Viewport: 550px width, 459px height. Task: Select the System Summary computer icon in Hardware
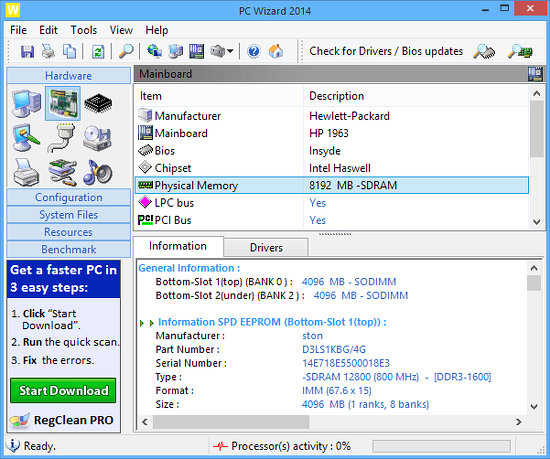click(x=27, y=103)
